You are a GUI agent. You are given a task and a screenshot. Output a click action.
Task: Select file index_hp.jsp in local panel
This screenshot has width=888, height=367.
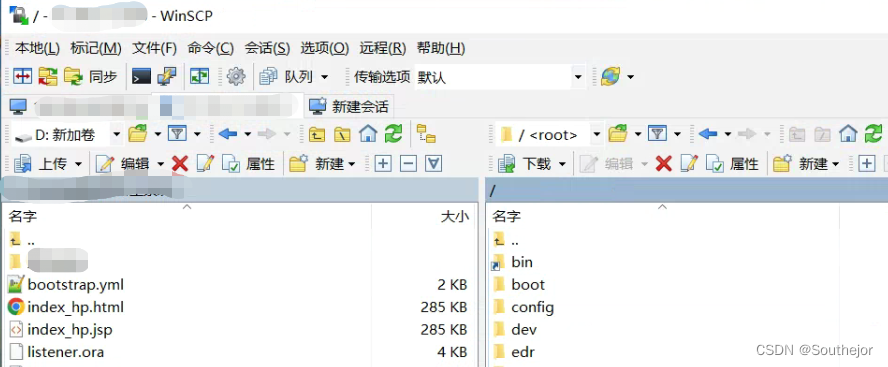[x=70, y=329]
